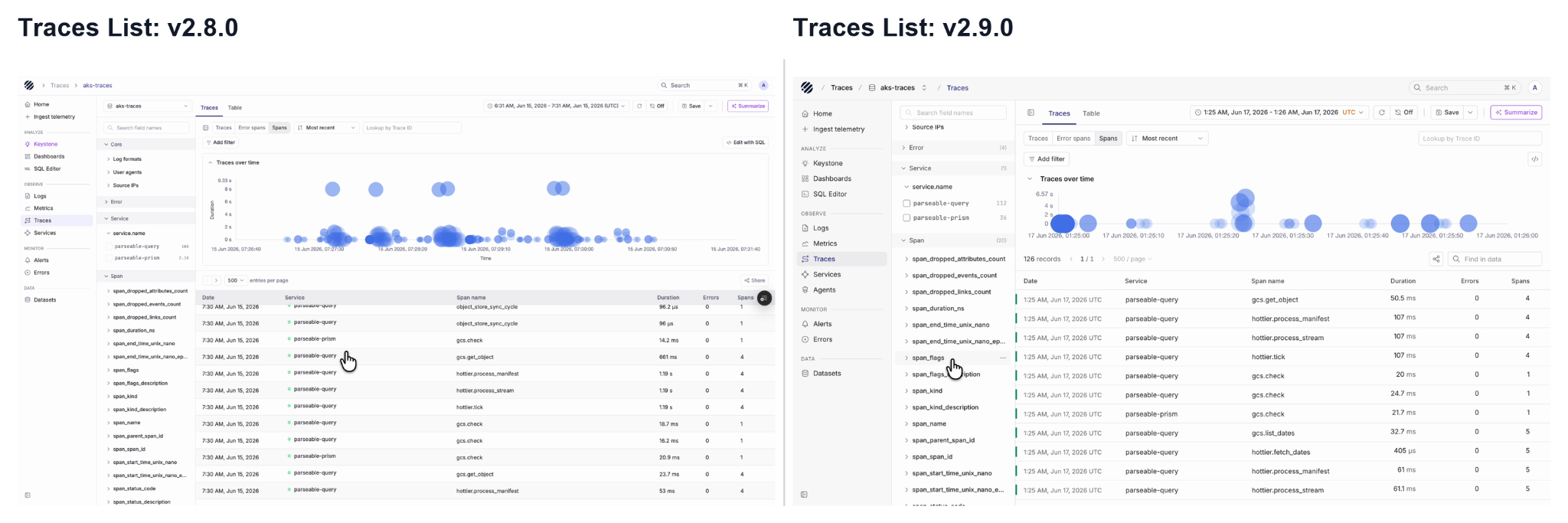Toggle auto-refresh Off in v2.9.0
This screenshot has width=1568, height=523.
tap(1404, 113)
